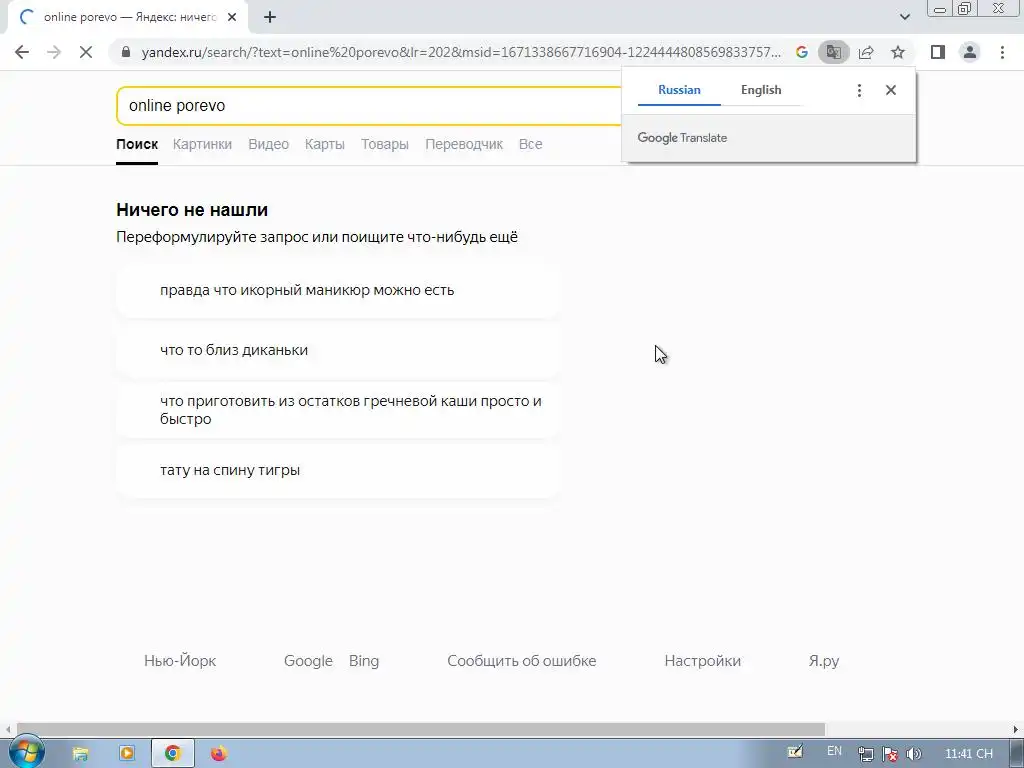Click the pen input tray icon
This screenshot has width=1024, height=768.
click(x=795, y=752)
